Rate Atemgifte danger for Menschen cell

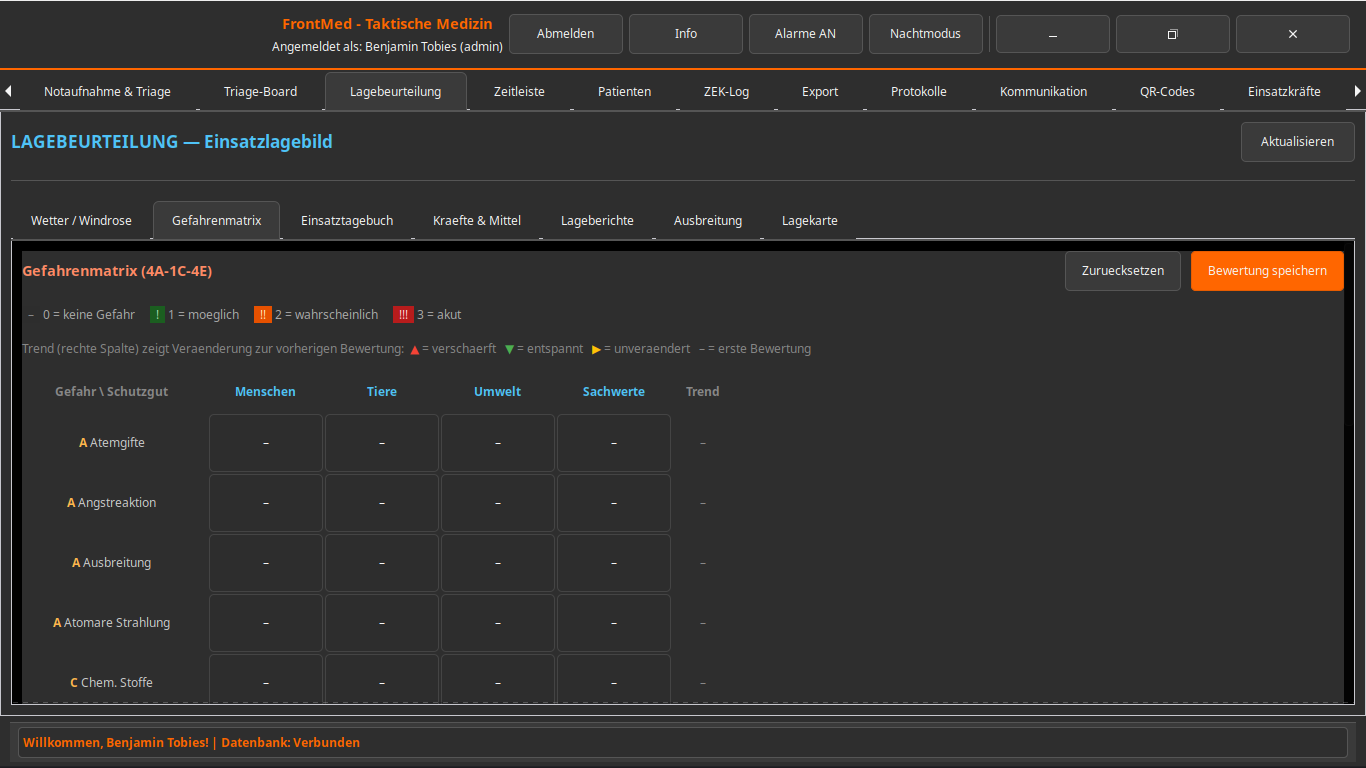pyautogui.click(x=266, y=443)
